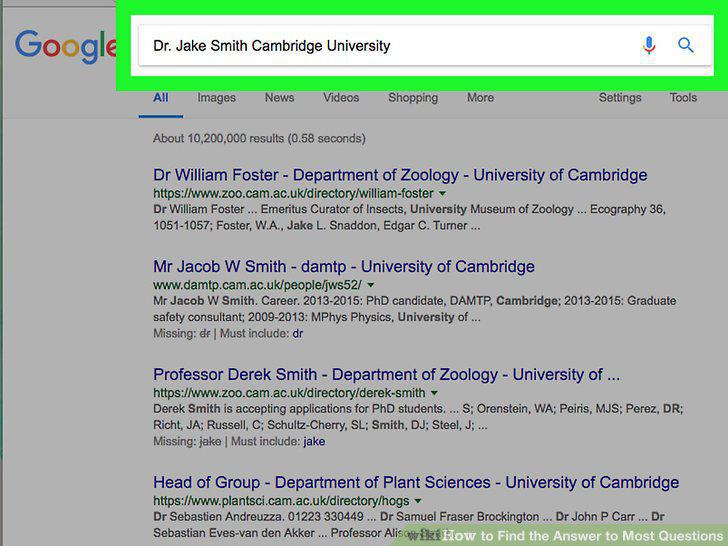728x546 pixels.
Task: Expand arrow next to directory/hogs URL
Action: [418, 500]
